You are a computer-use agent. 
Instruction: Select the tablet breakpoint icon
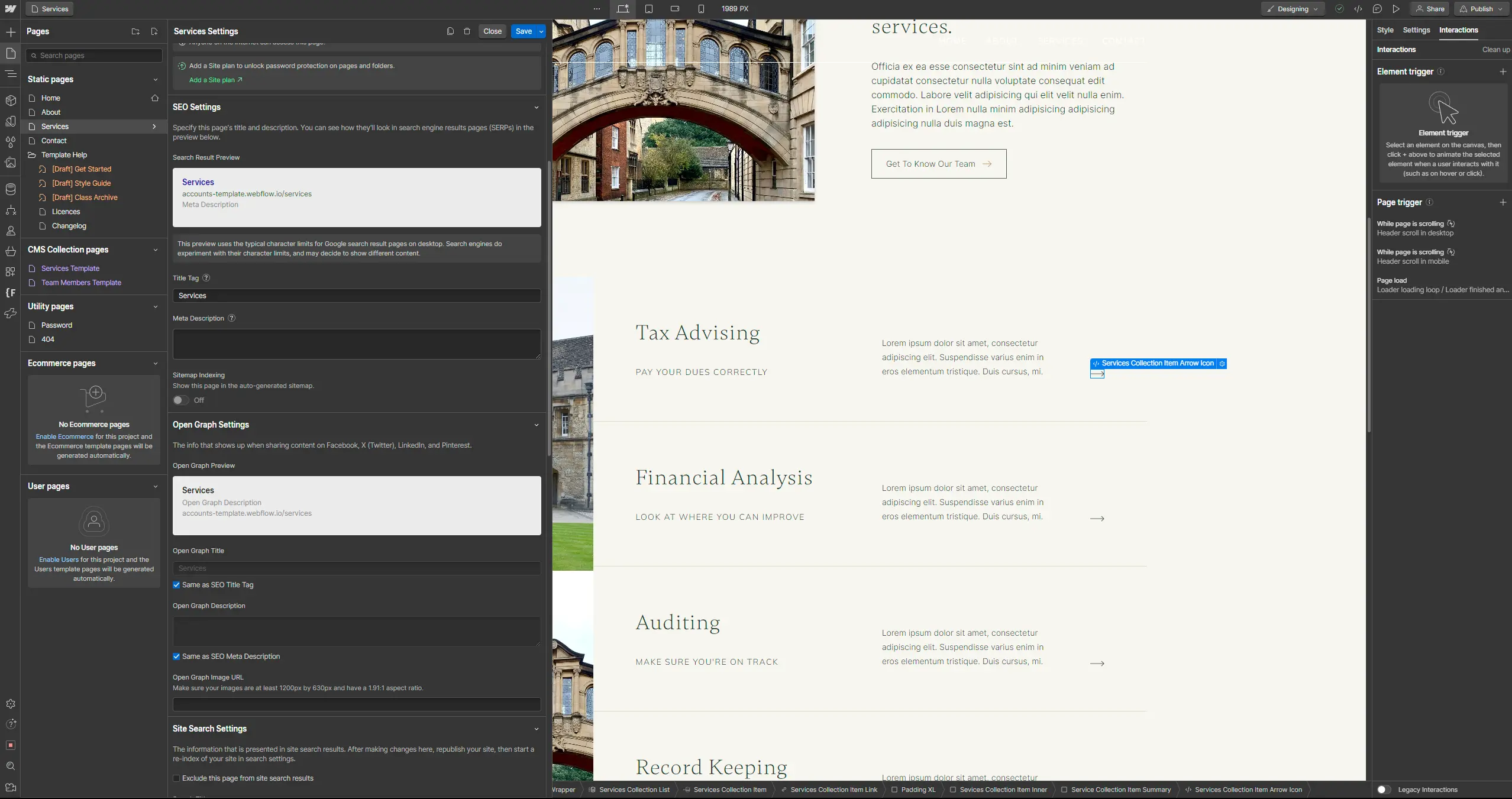tap(649, 9)
